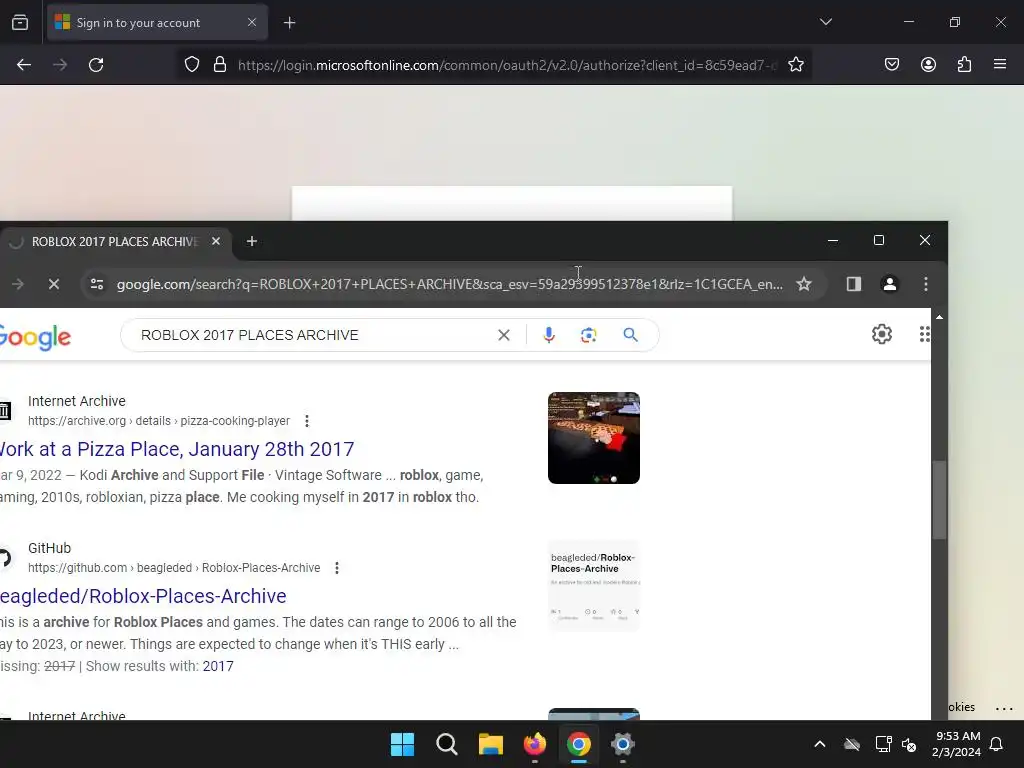1024x768 pixels.
Task: Select the ROBLOX 2017 PLACES ARCHIVE Chrome tab
Action: click(x=115, y=242)
